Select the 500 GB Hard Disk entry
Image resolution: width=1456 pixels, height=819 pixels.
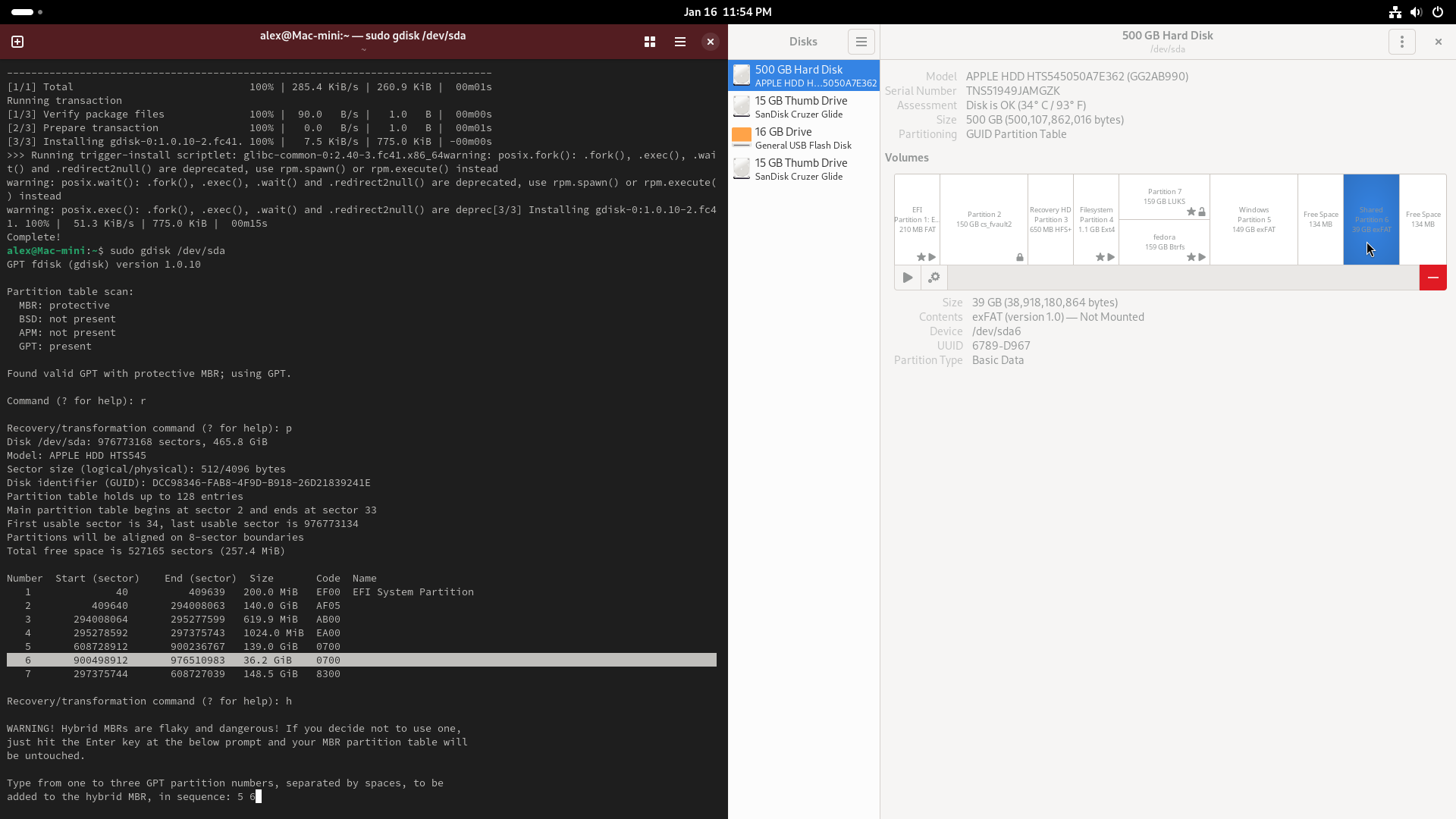804,75
